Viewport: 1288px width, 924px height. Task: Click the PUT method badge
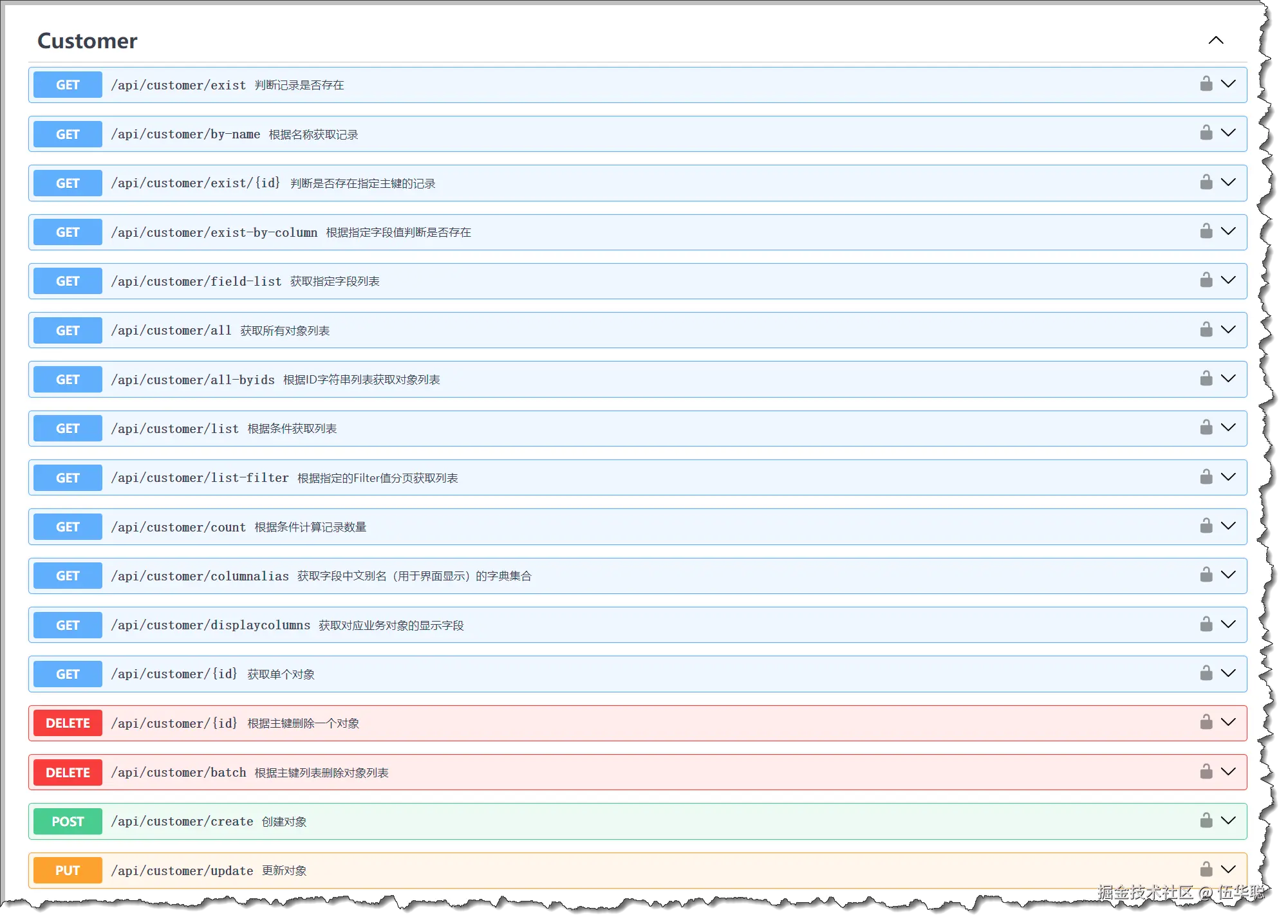point(68,871)
